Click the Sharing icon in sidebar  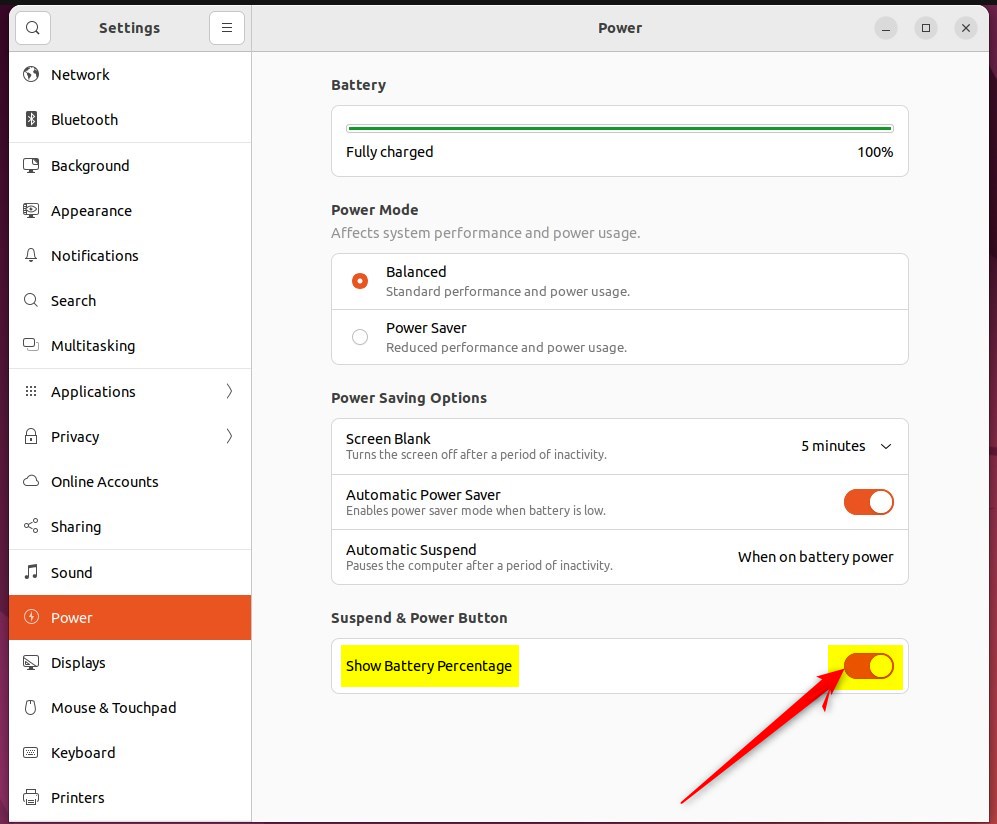click(31, 526)
